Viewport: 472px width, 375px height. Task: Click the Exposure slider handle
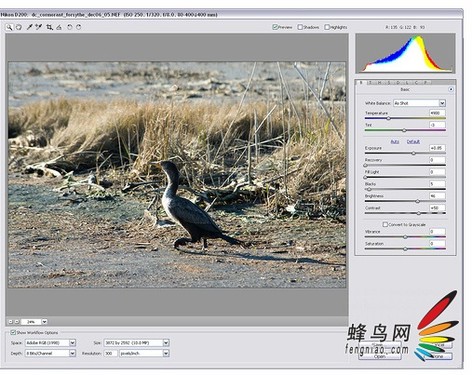pos(414,153)
